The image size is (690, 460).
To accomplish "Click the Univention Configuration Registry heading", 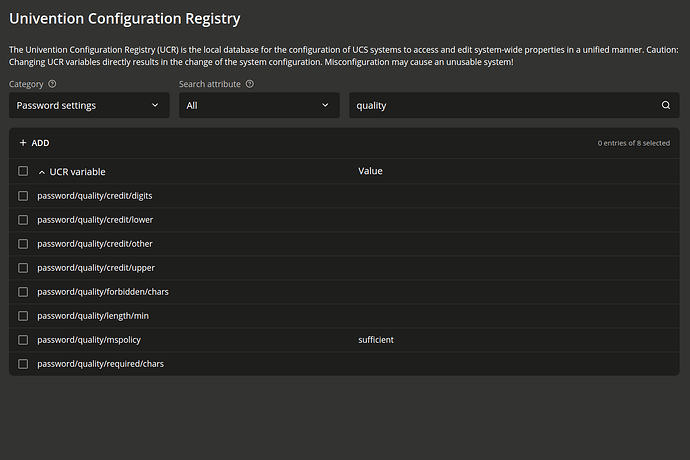I will point(125,18).
